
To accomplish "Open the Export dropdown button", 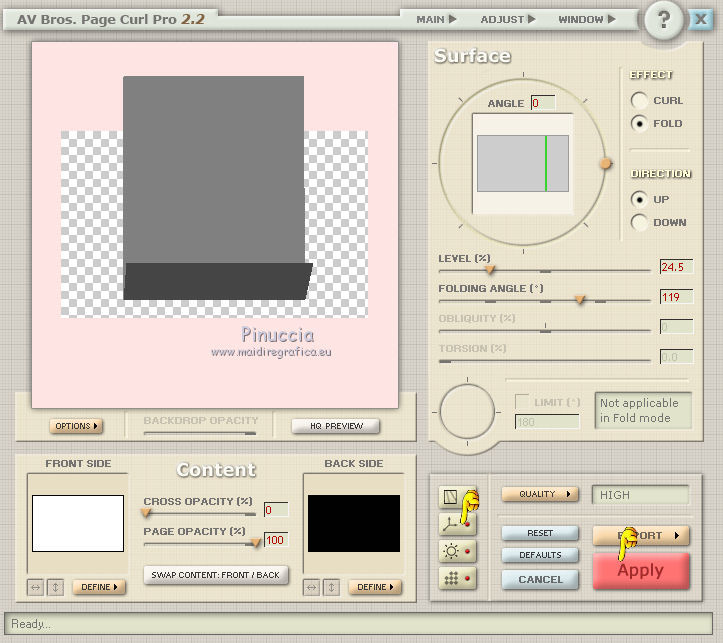I will (641, 536).
